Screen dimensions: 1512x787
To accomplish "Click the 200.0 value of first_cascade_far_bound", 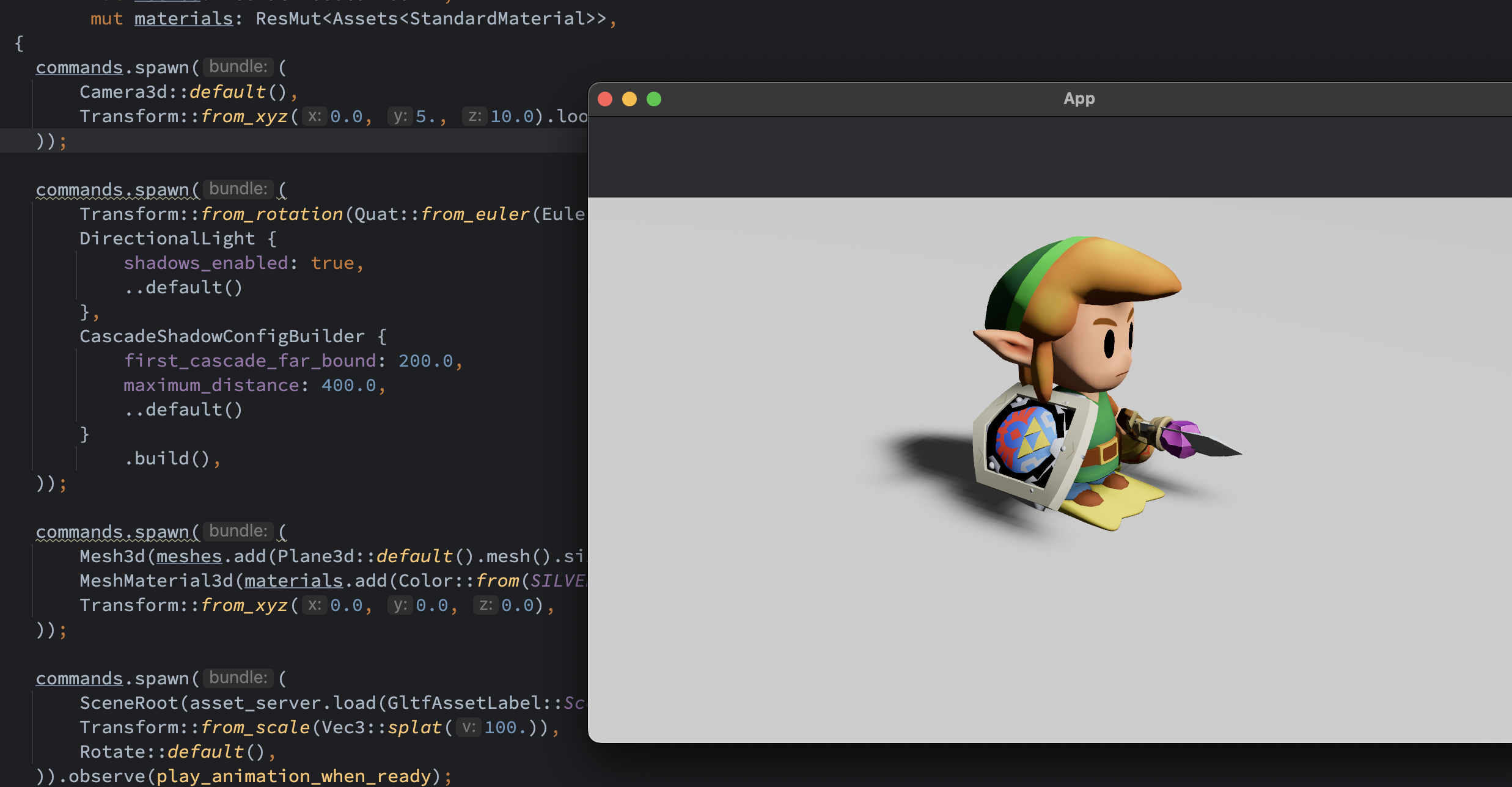I will click(425, 361).
